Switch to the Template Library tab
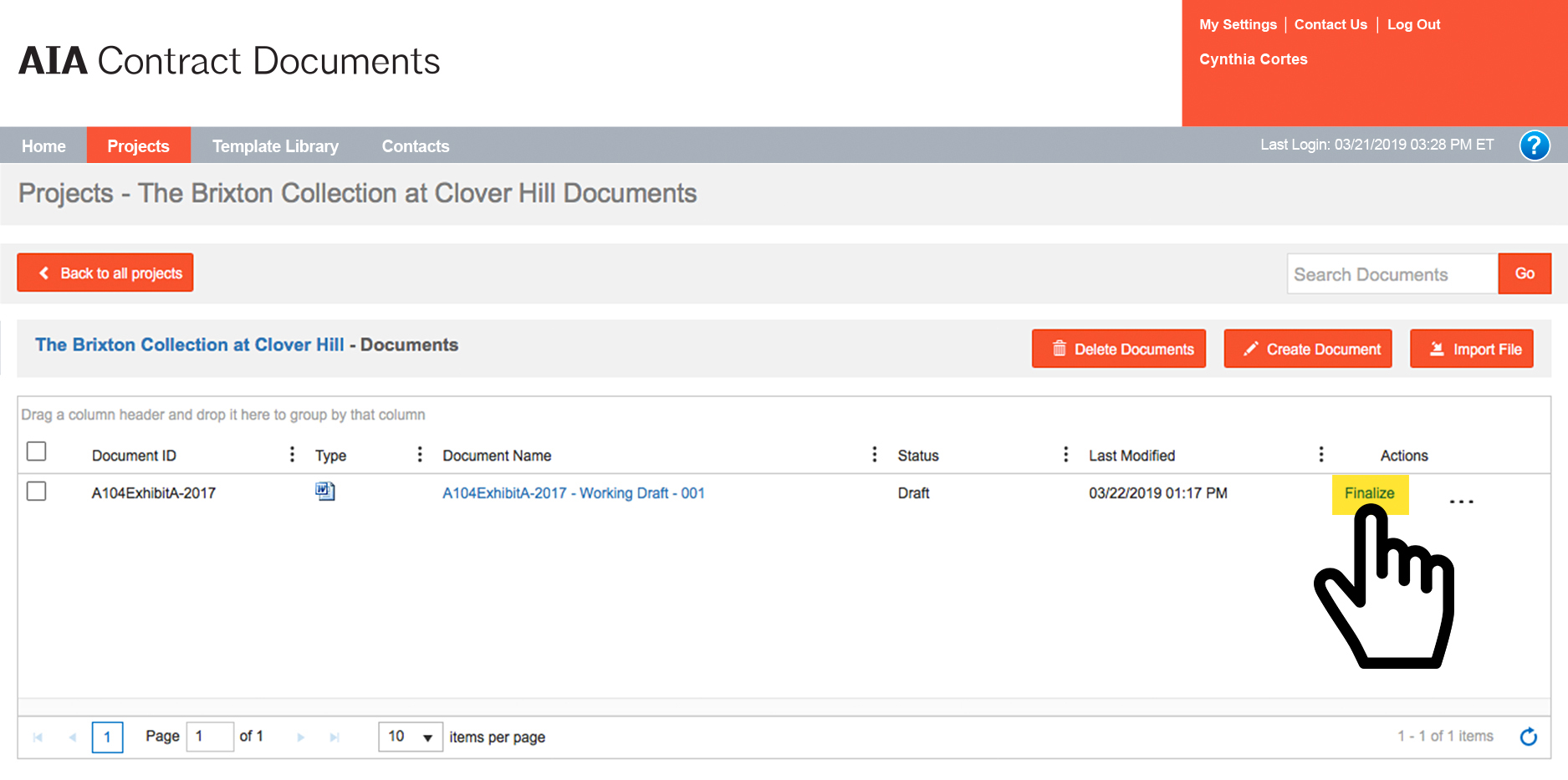 (x=275, y=145)
